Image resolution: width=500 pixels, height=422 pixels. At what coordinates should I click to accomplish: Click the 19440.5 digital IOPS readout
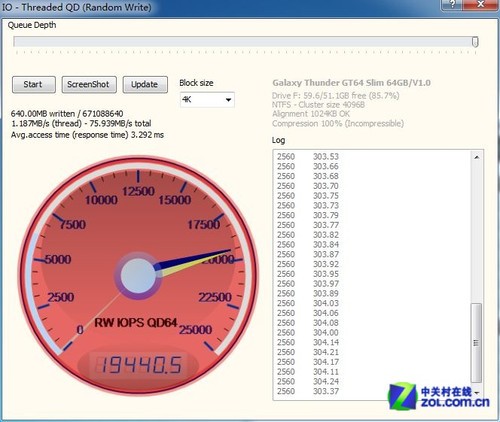[138, 365]
